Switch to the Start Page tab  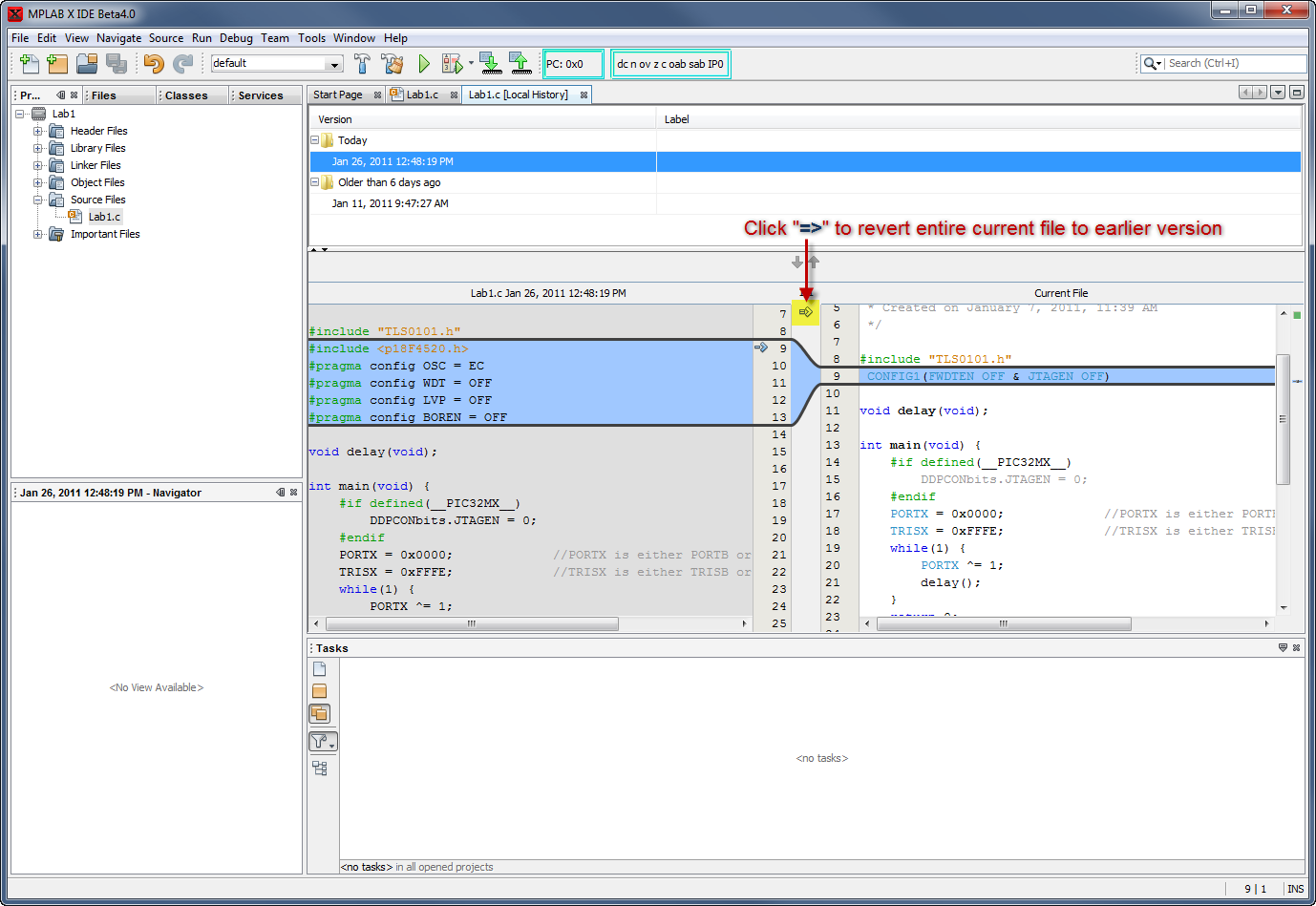(x=338, y=95)
